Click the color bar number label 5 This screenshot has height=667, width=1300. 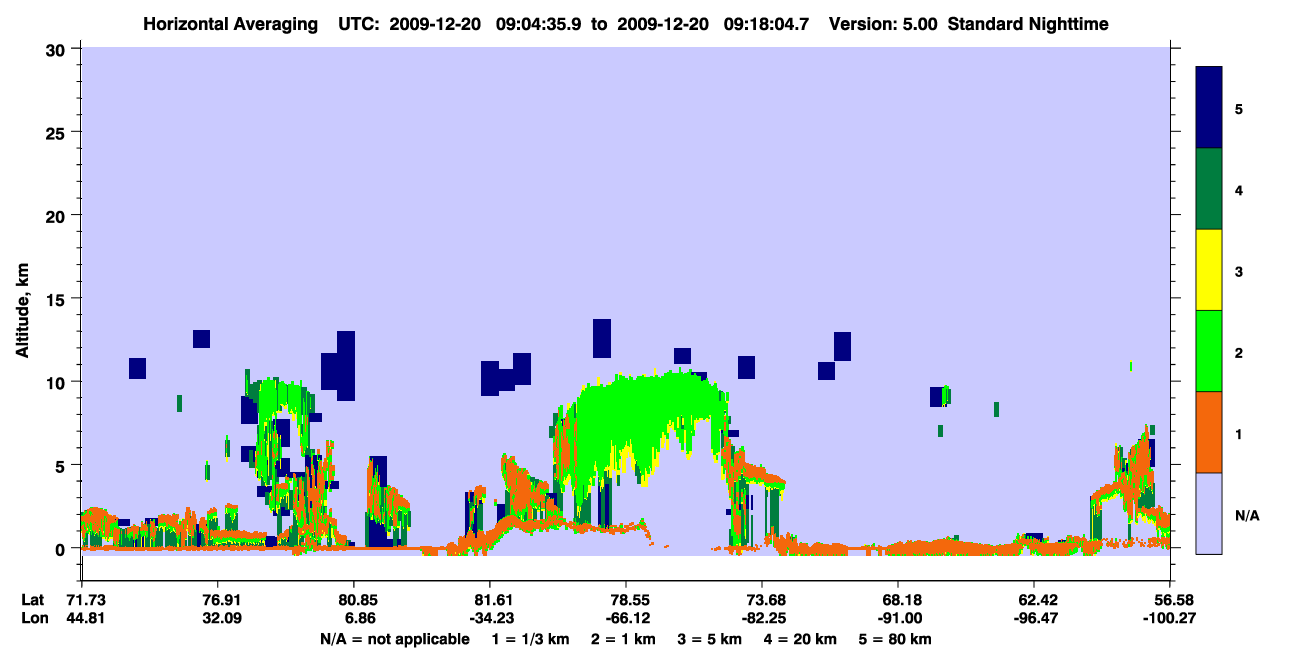pos(1239,108)
